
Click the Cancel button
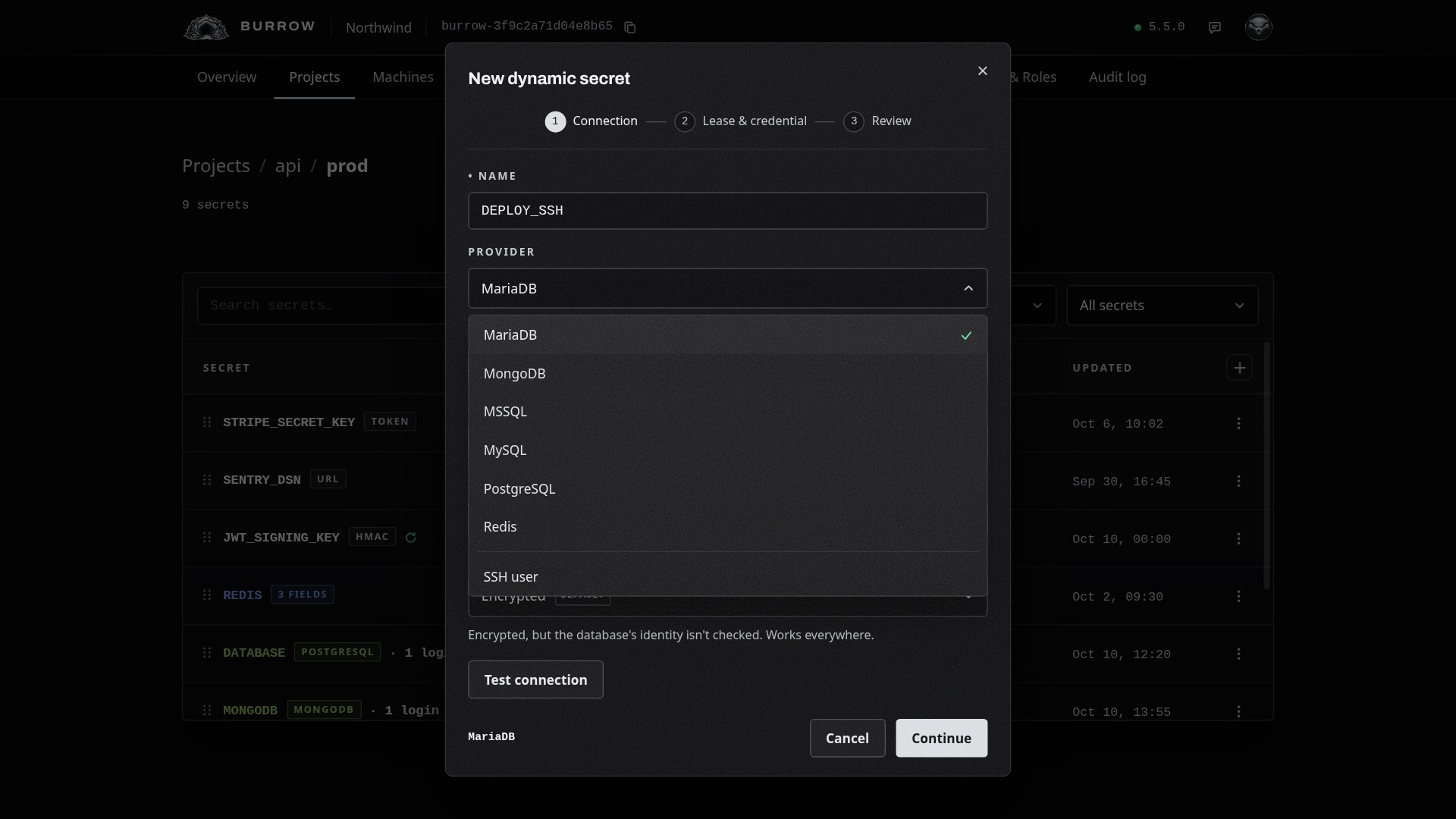tap(847, 738)
